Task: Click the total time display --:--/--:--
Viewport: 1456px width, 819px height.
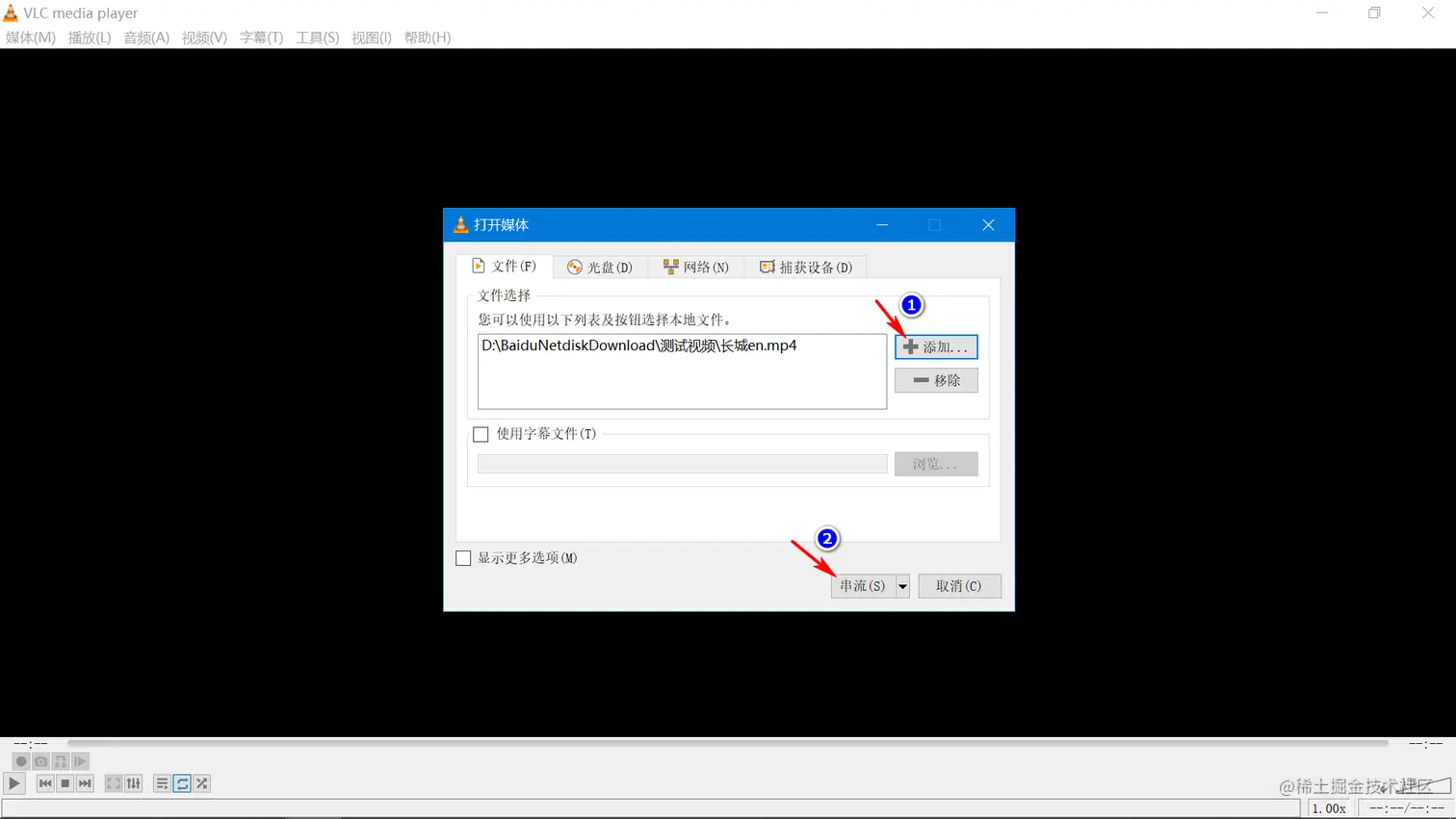Action: (x=1406, y=808)
